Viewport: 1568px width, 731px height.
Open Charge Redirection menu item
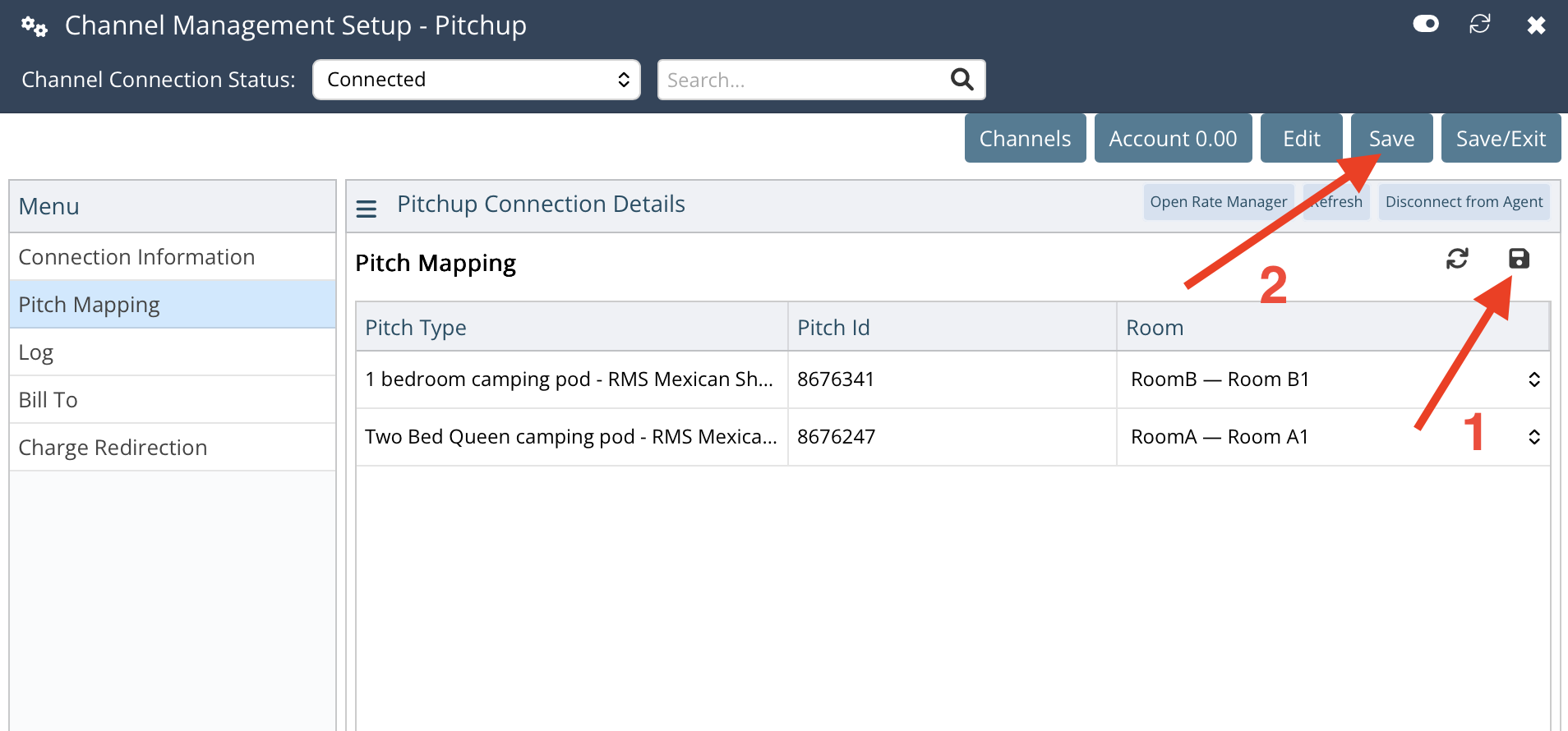tap(173, 448)
